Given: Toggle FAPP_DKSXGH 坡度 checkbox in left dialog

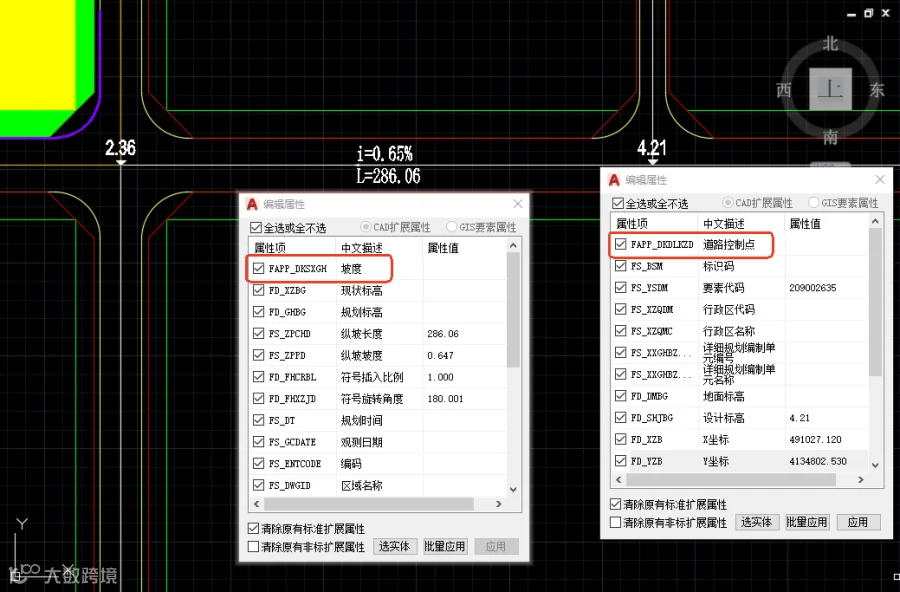Looking at the screenshot, I should tap(258, 269).
